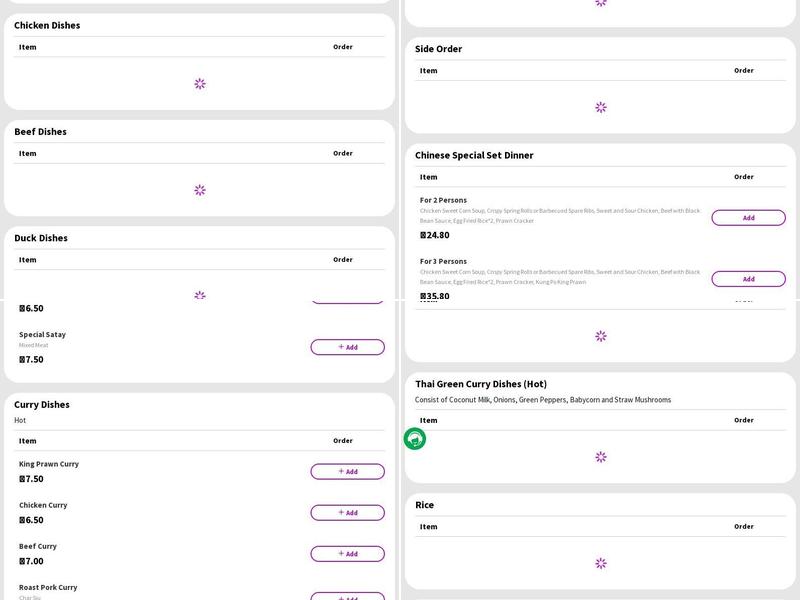Select the Curry Dishes section heading

42,405
